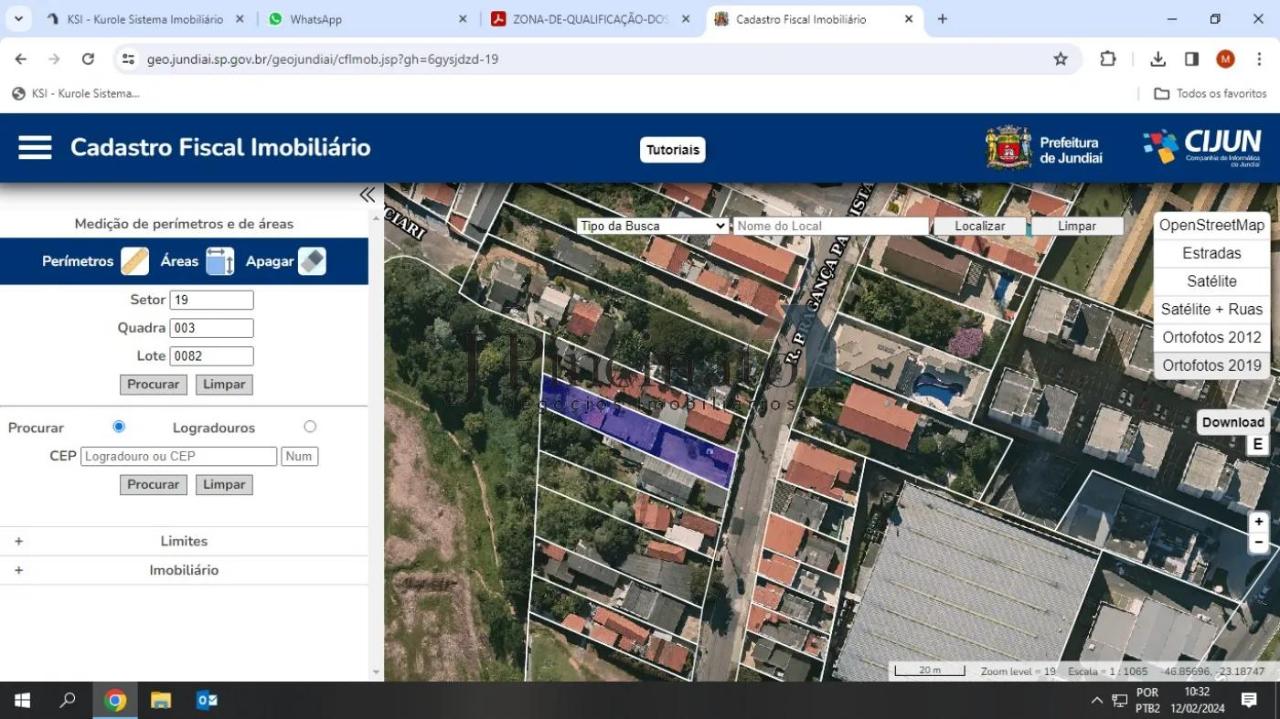Choose Ortofotos 2012 map layer
Viewport: 1280px width, 719px height.
(x=1212, y=337)
